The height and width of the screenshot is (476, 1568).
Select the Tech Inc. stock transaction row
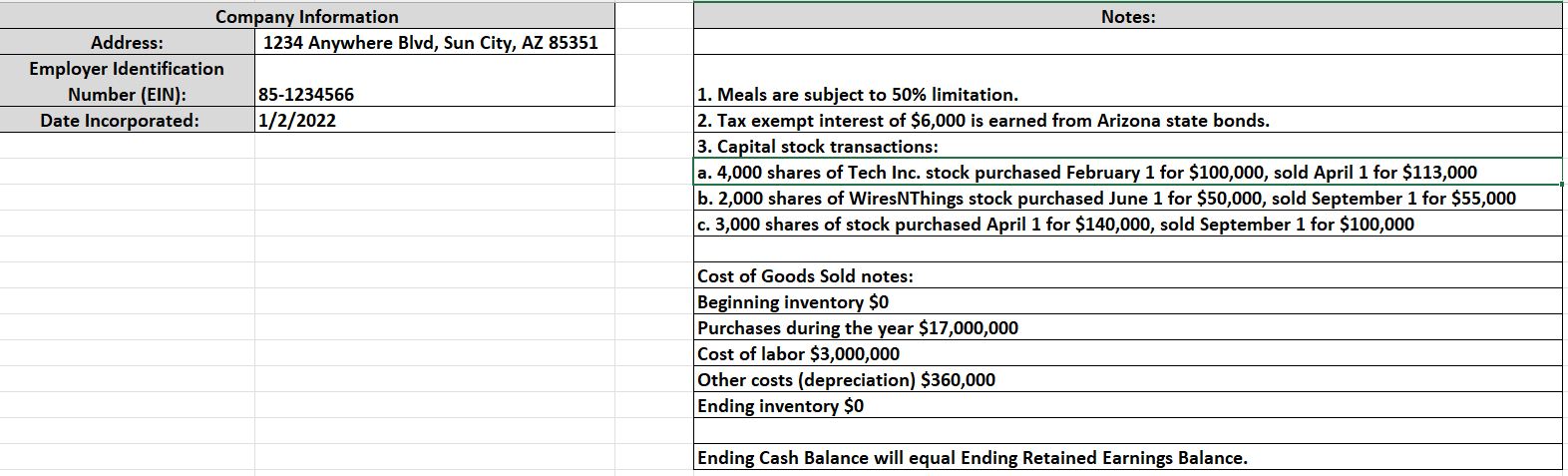1128,172
